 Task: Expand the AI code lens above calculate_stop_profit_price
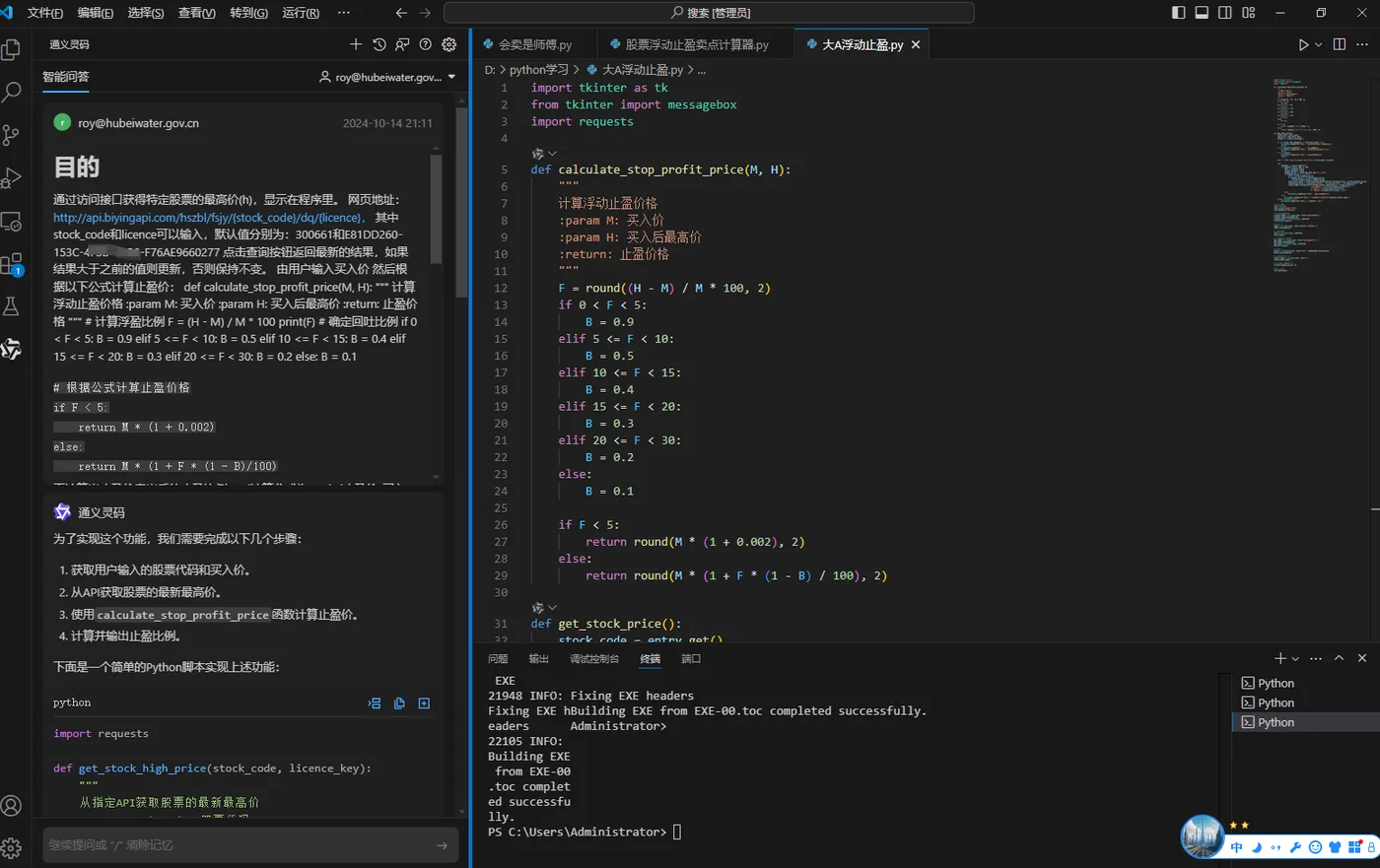(x=544, y=154)
